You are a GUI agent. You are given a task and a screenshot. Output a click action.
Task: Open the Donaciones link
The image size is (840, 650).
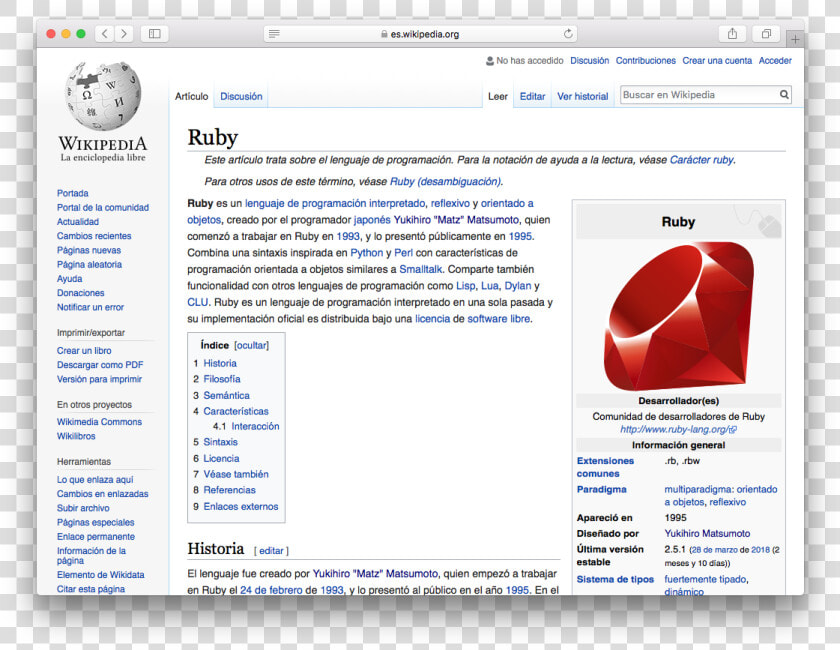80,293
